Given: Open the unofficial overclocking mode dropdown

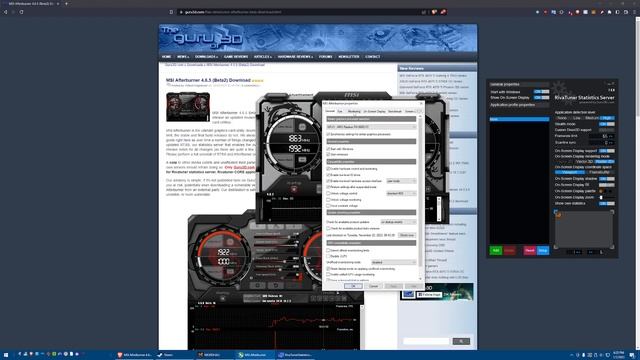Looking at the screenshot, I should point(393,262).
